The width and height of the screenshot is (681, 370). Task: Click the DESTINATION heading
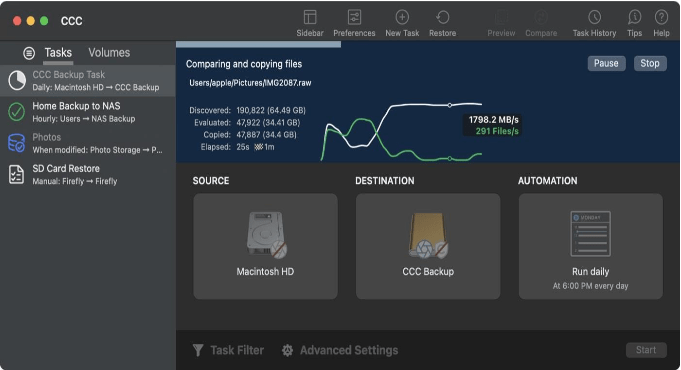(385, 181)
